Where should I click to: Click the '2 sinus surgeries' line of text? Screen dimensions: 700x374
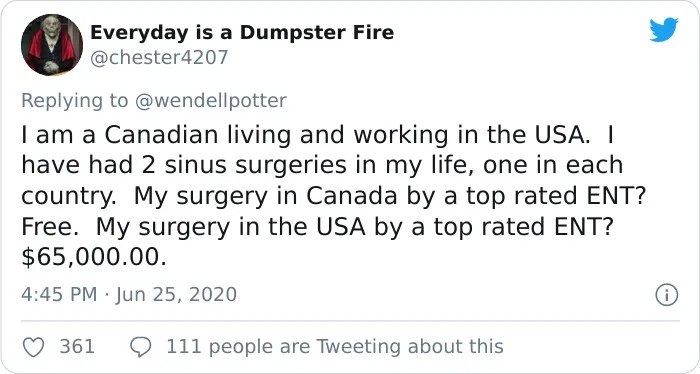321,166
